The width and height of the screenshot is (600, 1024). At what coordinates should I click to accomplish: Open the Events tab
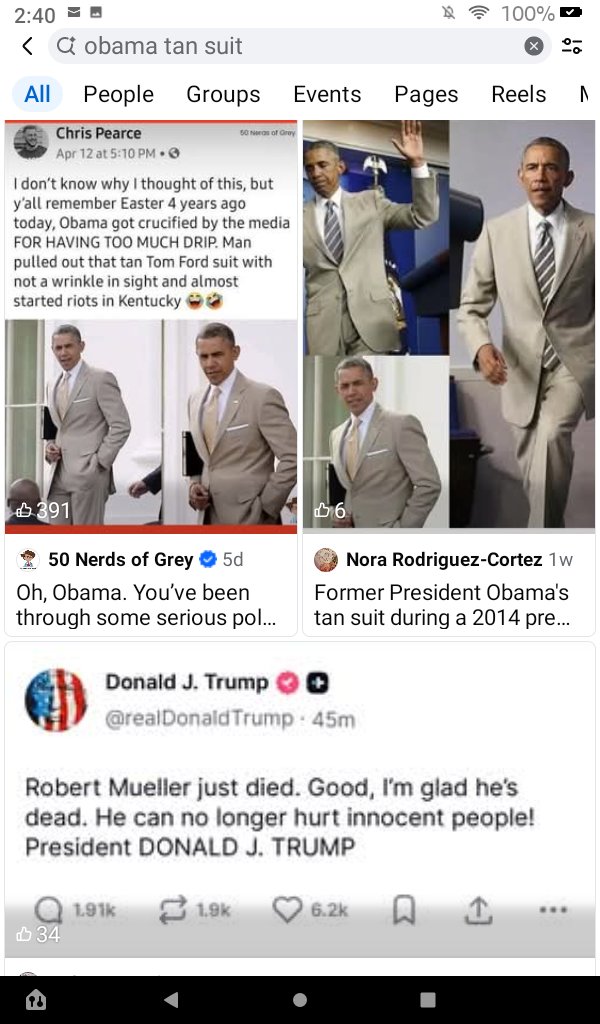tap(327, 94)
